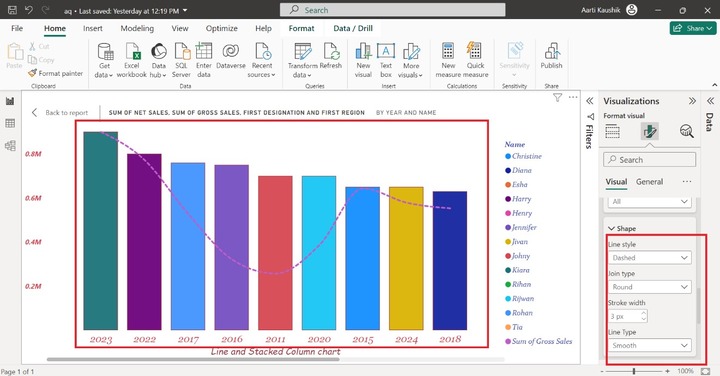Switch to Model view icon

10,146
